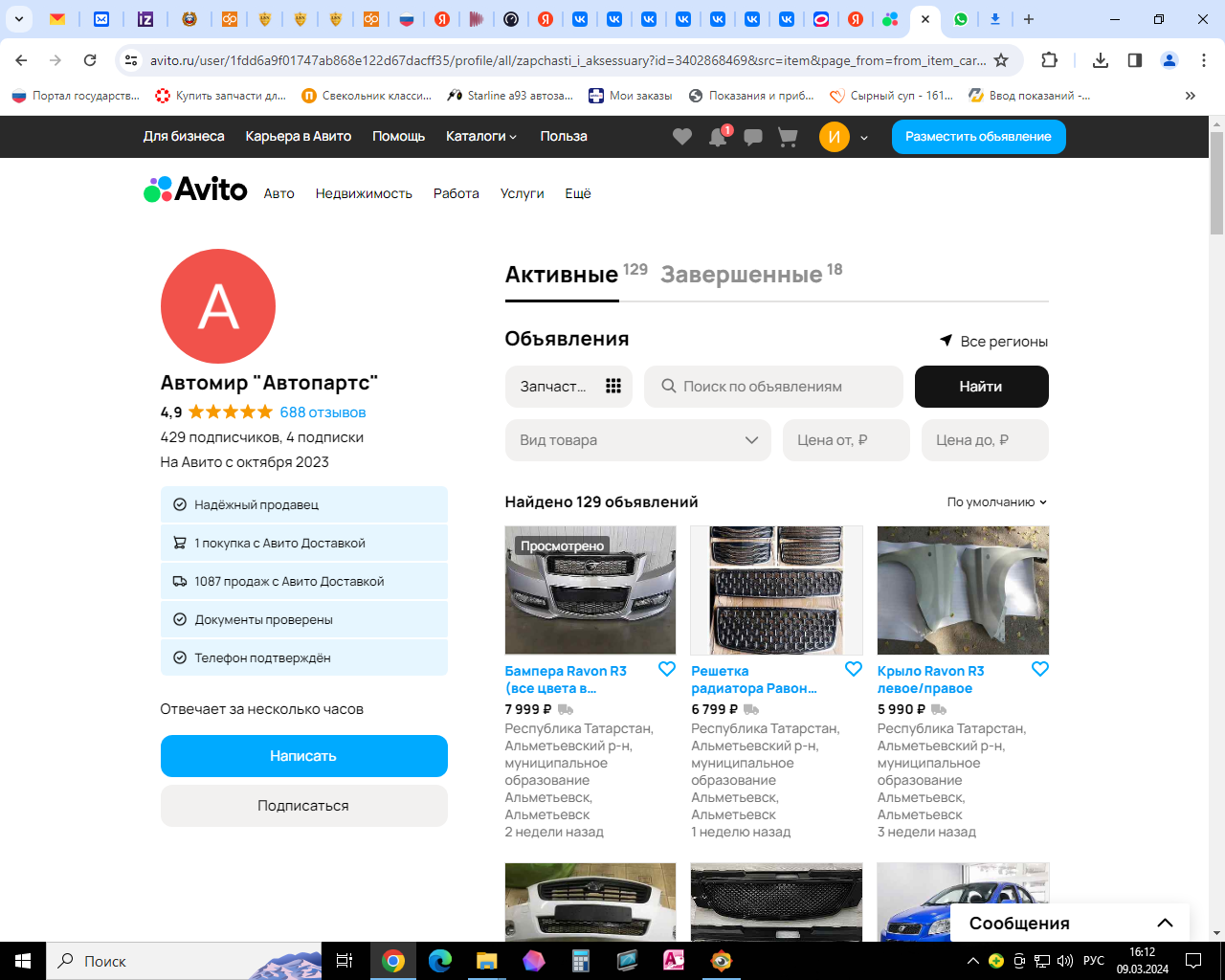1225x980 pixels.
Task: Click the orange user avatar with letter И
Action: [834, 137]
